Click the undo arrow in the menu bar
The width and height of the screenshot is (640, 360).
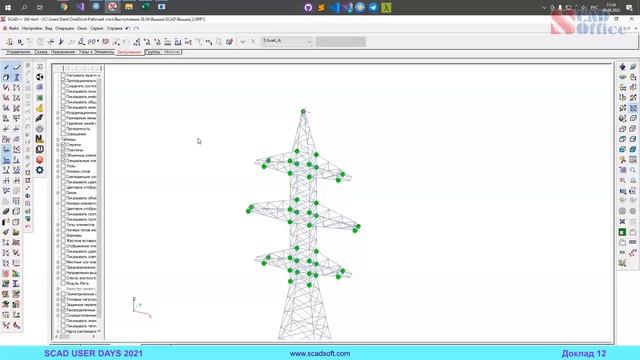coord(128,29)
